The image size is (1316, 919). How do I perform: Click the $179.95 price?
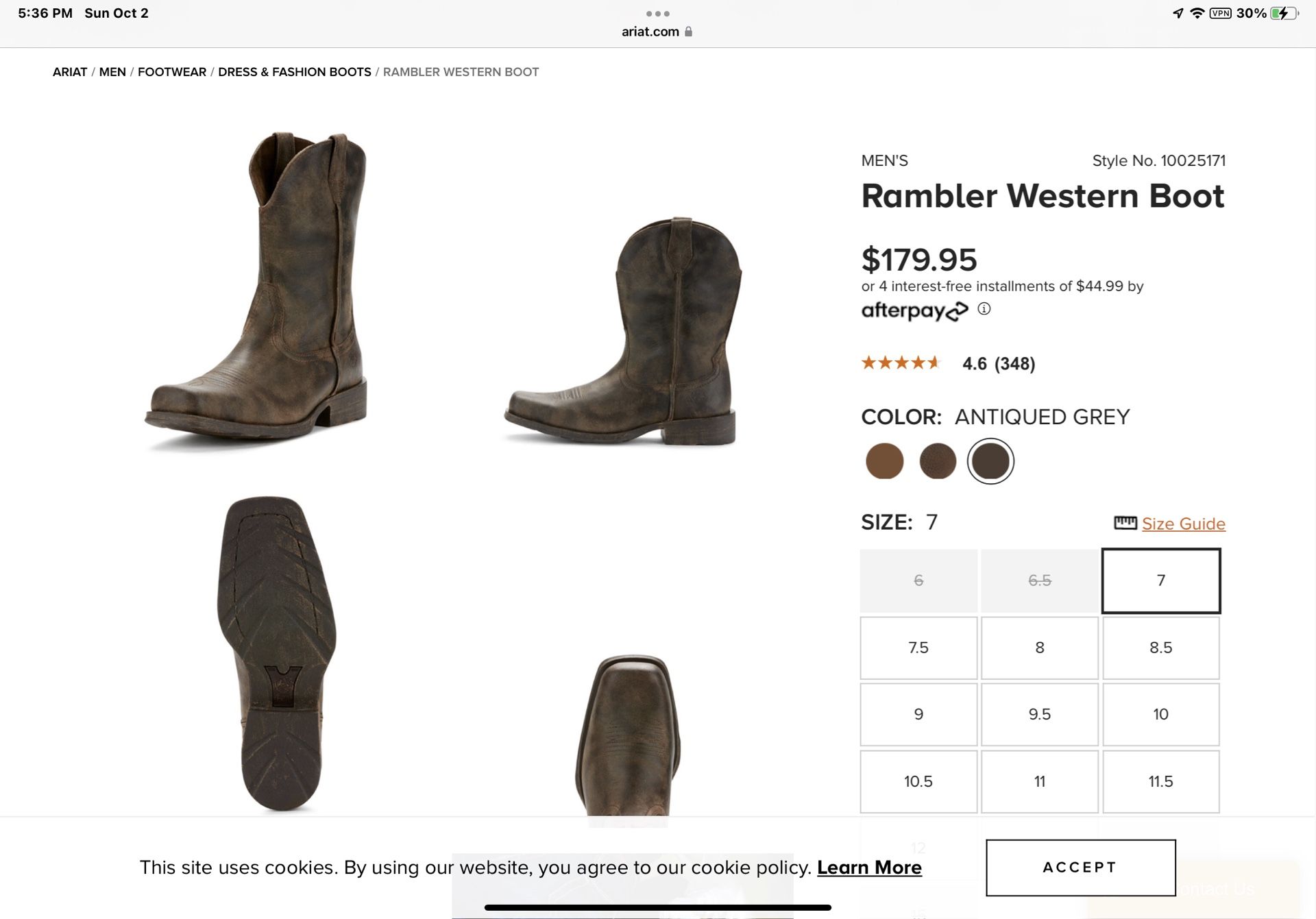point(919,260)
